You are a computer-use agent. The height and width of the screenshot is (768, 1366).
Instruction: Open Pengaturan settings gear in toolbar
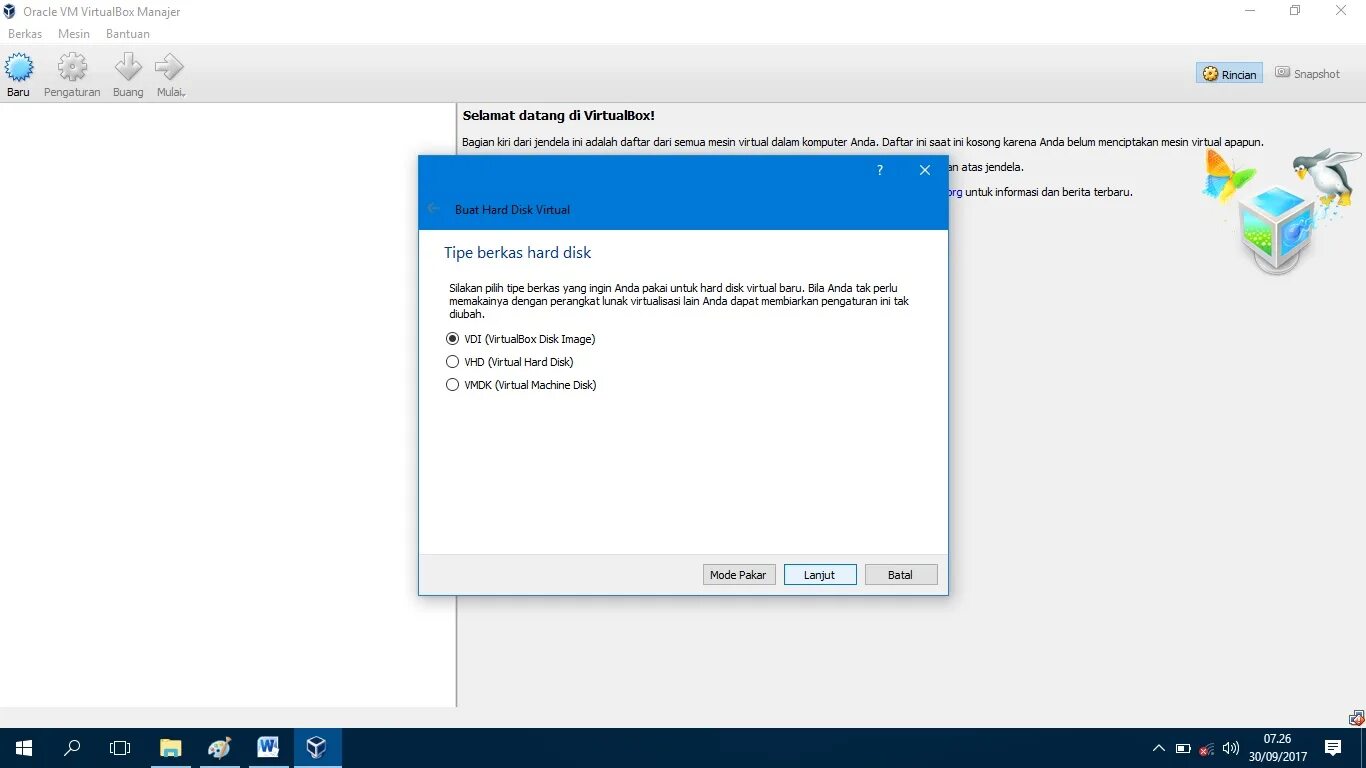pos(72,68)
